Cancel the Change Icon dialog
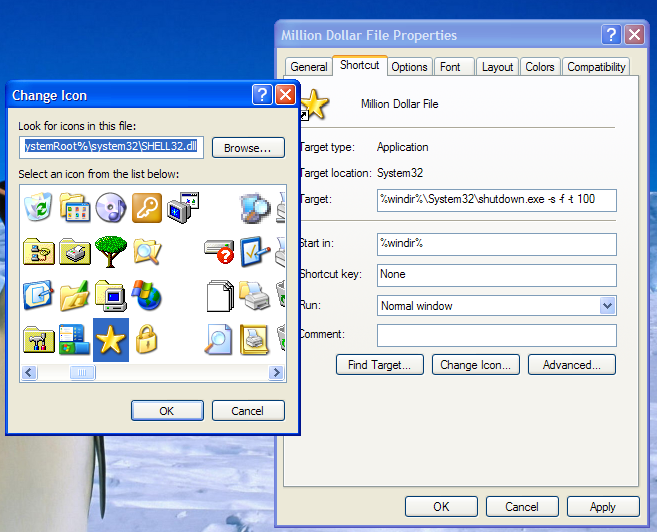The height and width of the screenshot is (532, 657). pyautogui.click(x=248, y=411)
